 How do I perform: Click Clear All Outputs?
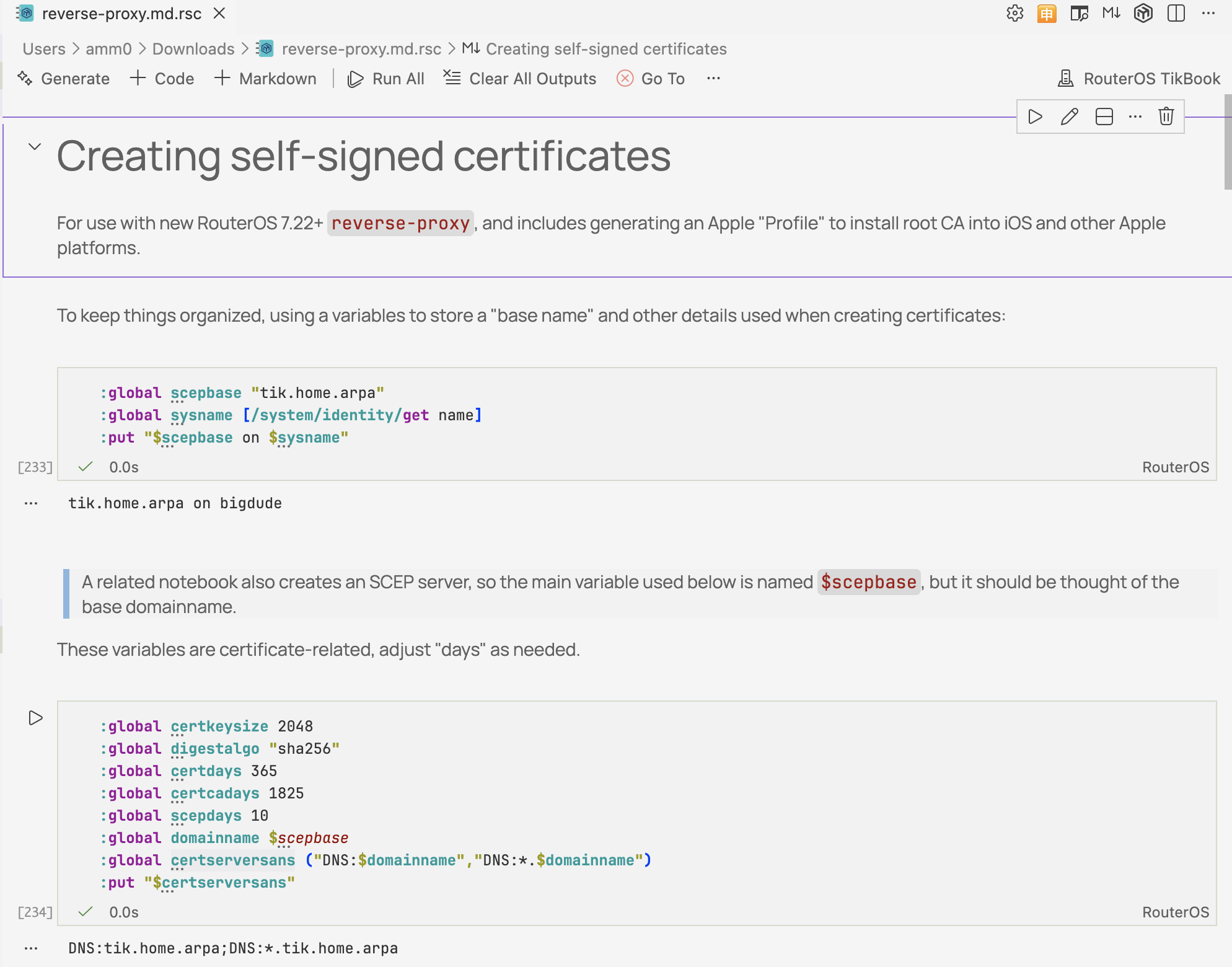pyautogui.click(x=520, y=78)
